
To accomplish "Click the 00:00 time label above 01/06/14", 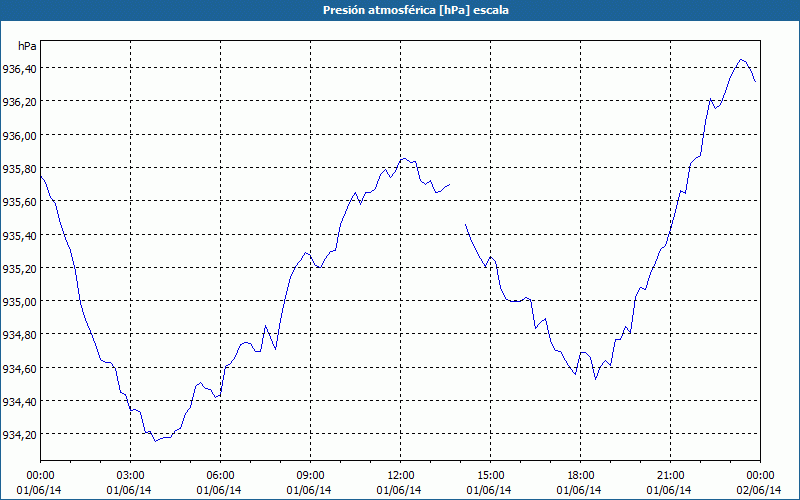I will (x=40, y=476).
